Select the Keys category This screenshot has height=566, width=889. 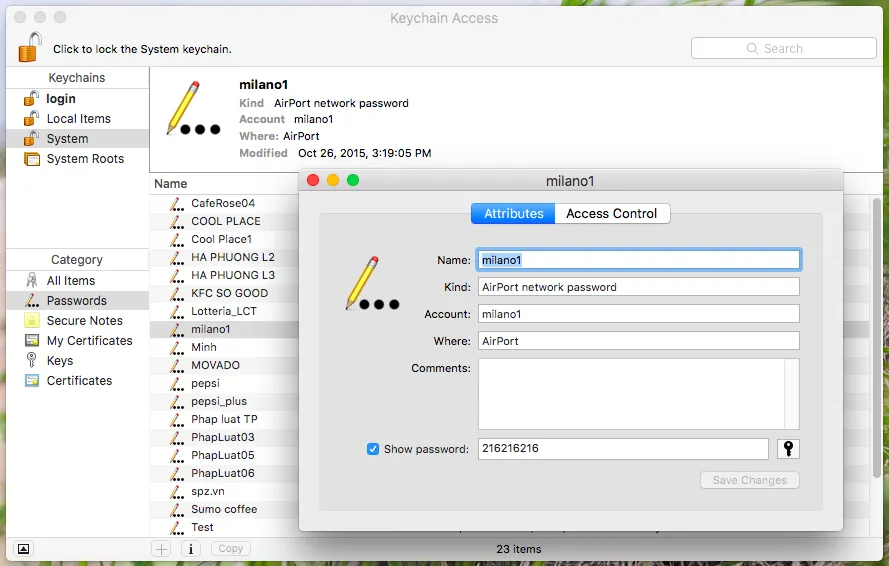(60, 361)
